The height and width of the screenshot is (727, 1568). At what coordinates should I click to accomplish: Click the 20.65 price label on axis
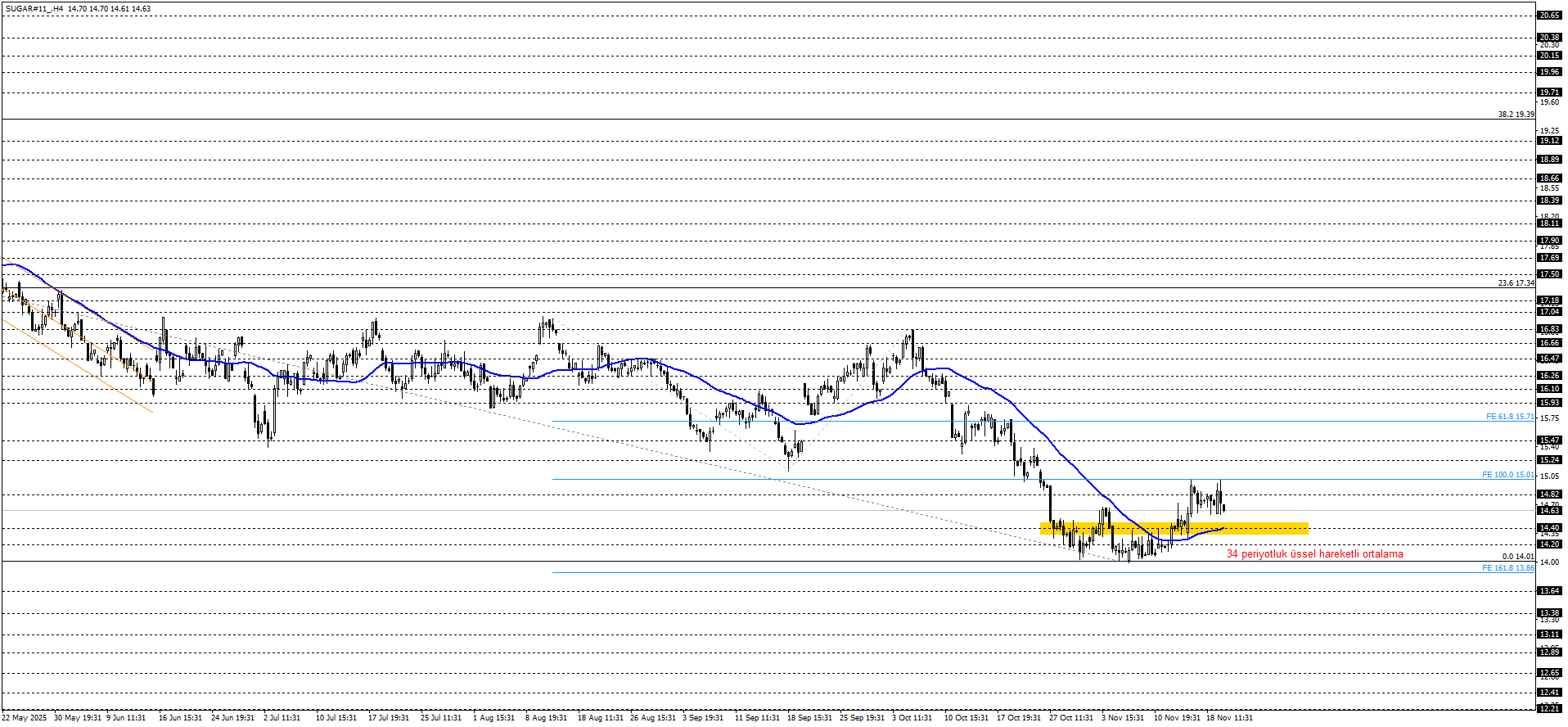(1549, 16)
